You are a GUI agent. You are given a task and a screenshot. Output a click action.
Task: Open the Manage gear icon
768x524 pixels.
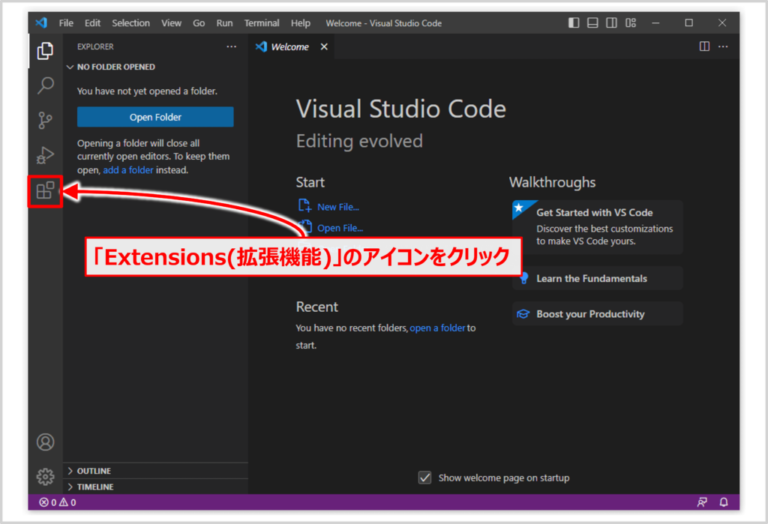click(x=45, y=476)
